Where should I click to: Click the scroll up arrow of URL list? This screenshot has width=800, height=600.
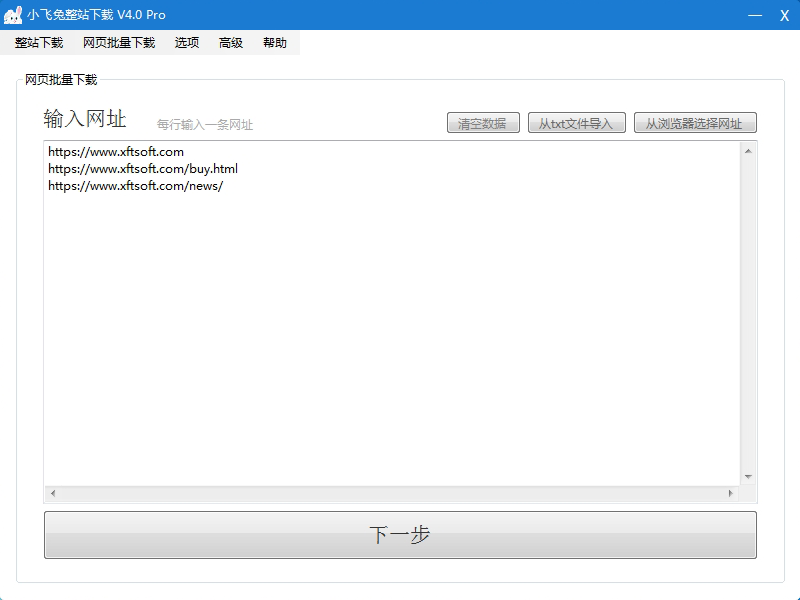[x=747, y=151]
